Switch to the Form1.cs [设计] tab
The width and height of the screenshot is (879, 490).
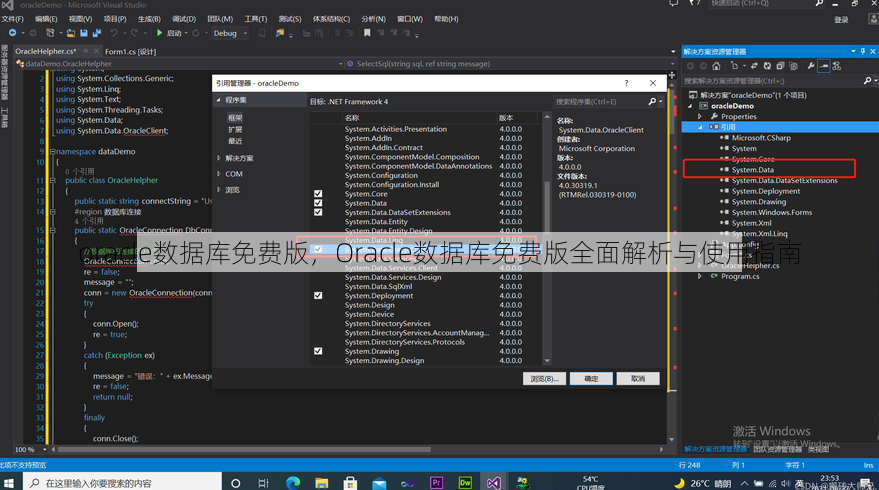[131, 52]
